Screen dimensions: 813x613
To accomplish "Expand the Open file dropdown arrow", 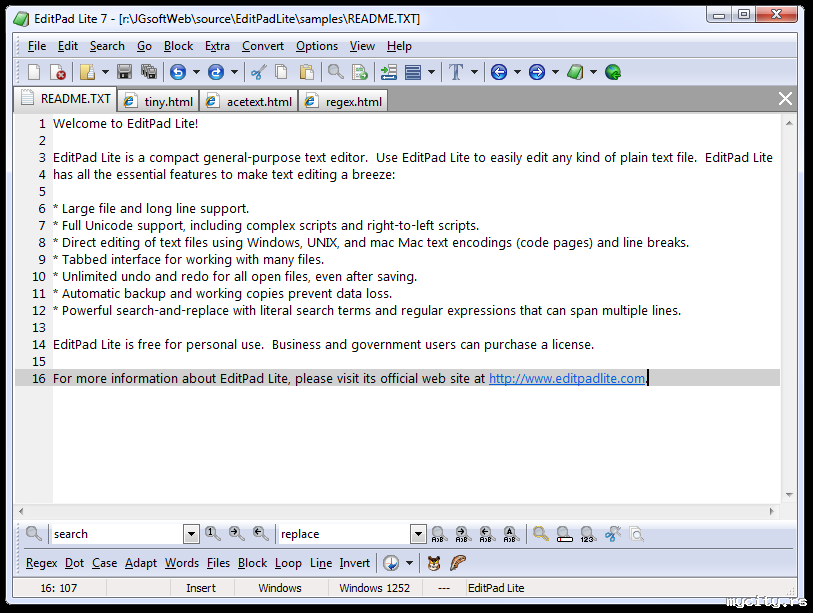I will 105,72.
